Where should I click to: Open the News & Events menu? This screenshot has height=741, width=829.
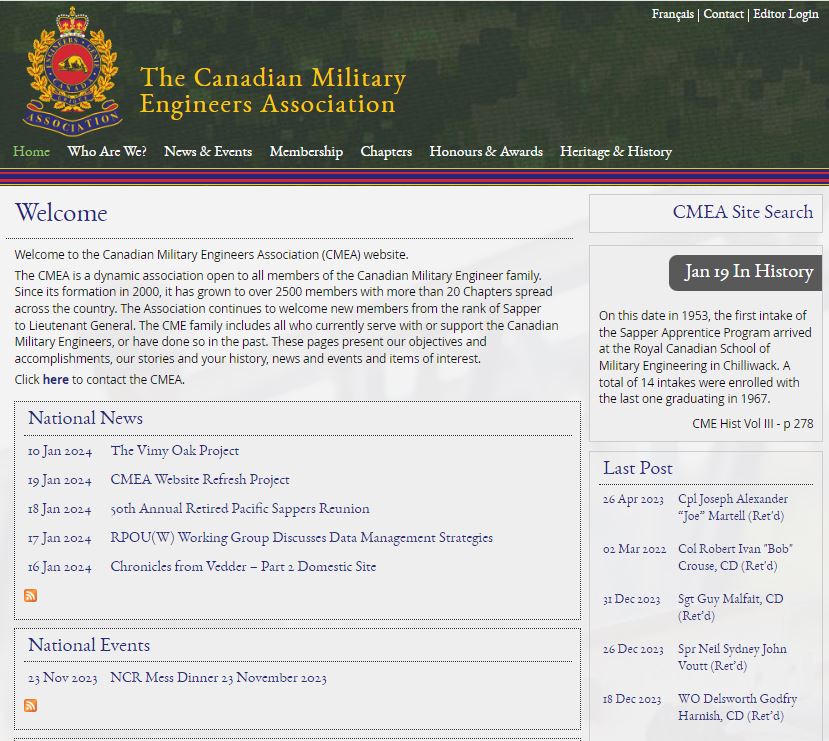(x=208, y=152)
